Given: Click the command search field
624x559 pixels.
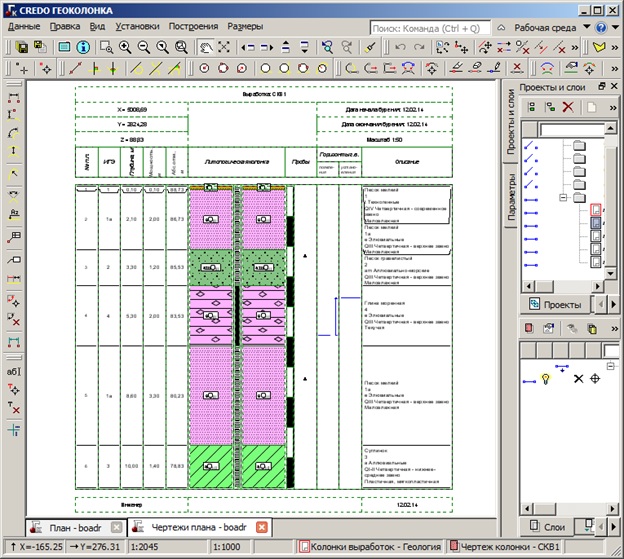Looking at the screenshot, I should coord(430,29).
